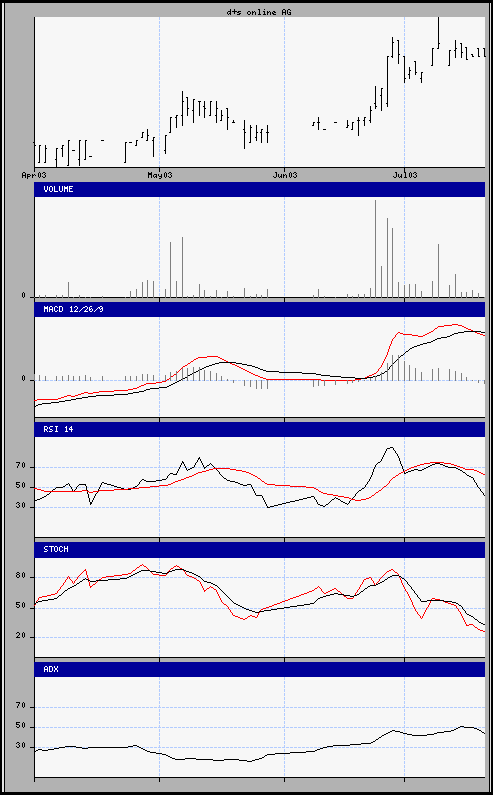Click the VOLUME panel header

tap(260, 189)
